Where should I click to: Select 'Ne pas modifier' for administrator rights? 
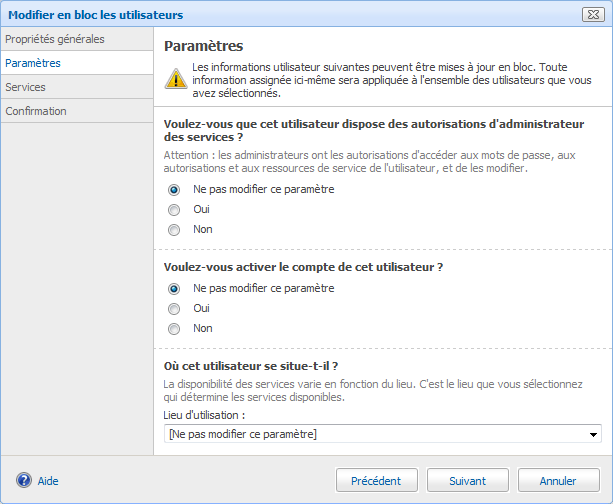pos(174,189)
